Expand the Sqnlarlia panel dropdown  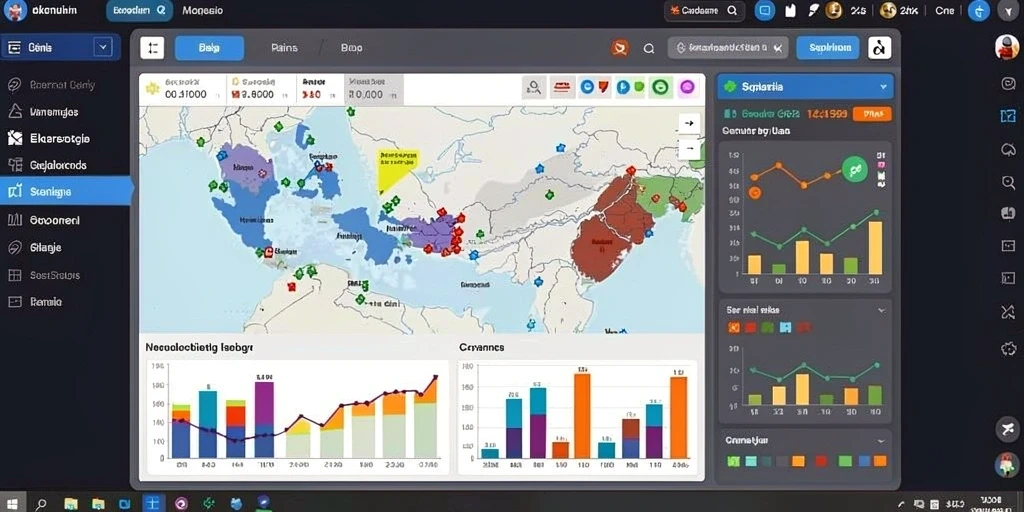[883, 86]
